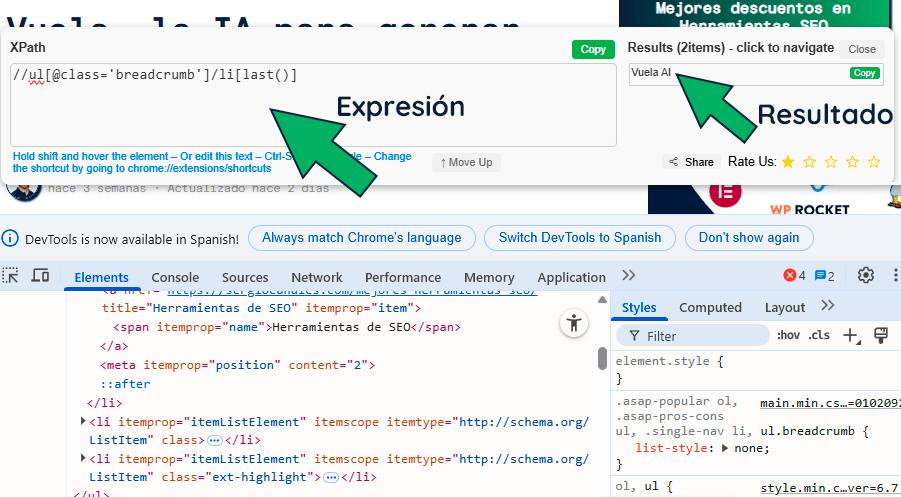Click the paintbrush icon in Styles toolbar
This screenshot has width=901, height=497.
(x=881, y=335)
